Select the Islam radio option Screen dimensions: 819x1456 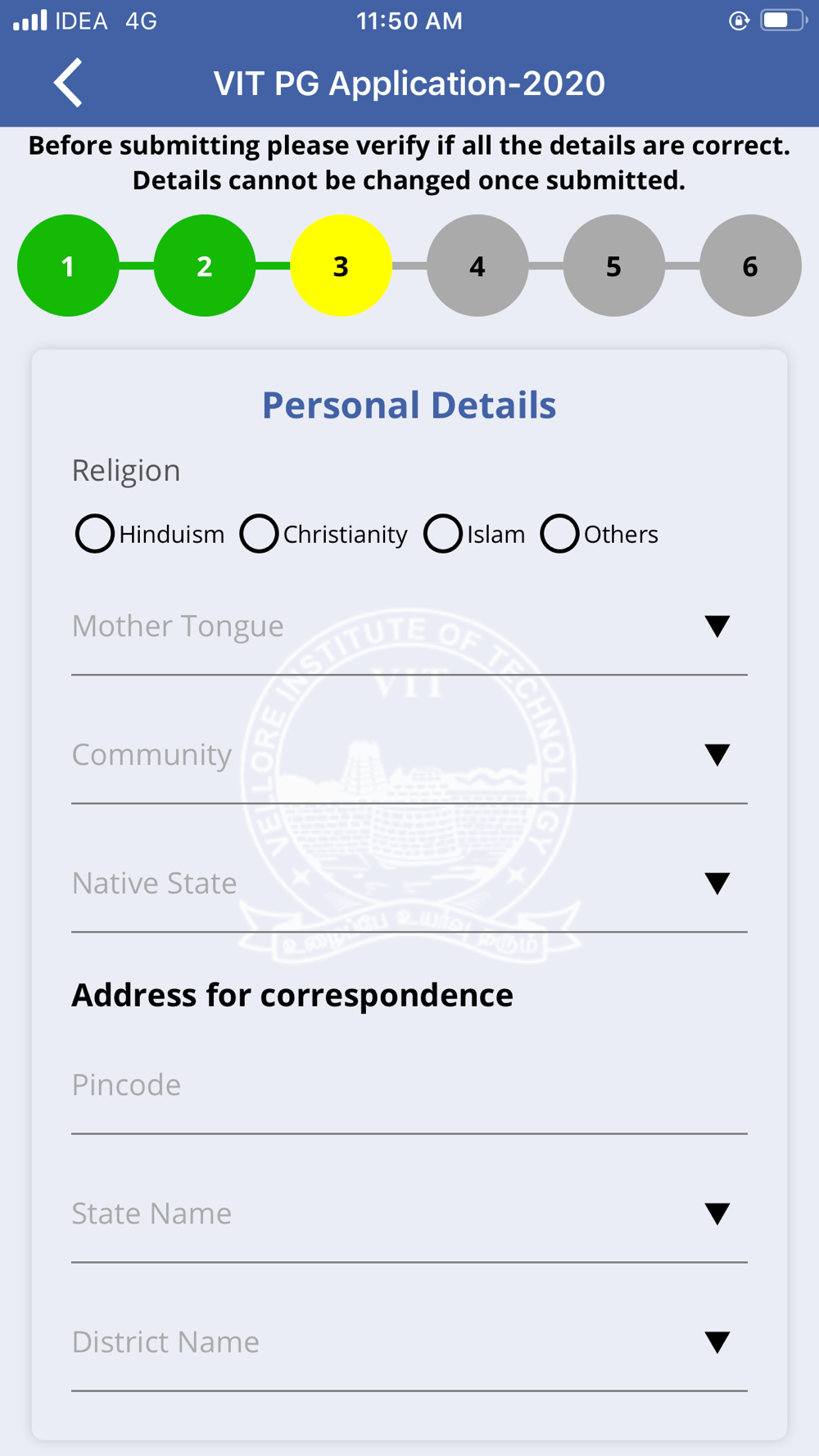click(443, 534)
